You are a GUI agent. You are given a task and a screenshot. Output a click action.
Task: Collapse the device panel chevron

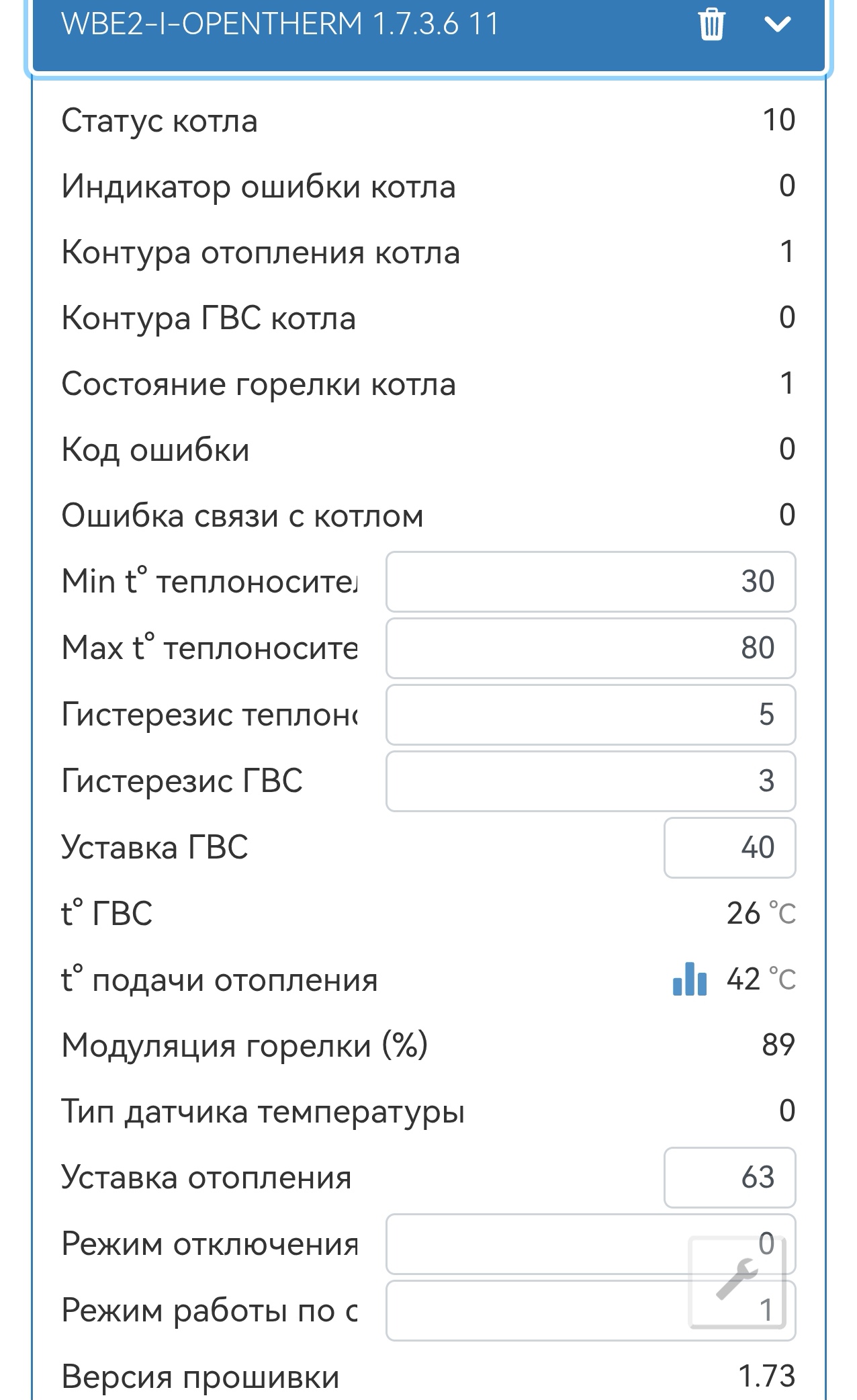coord(777,25)
